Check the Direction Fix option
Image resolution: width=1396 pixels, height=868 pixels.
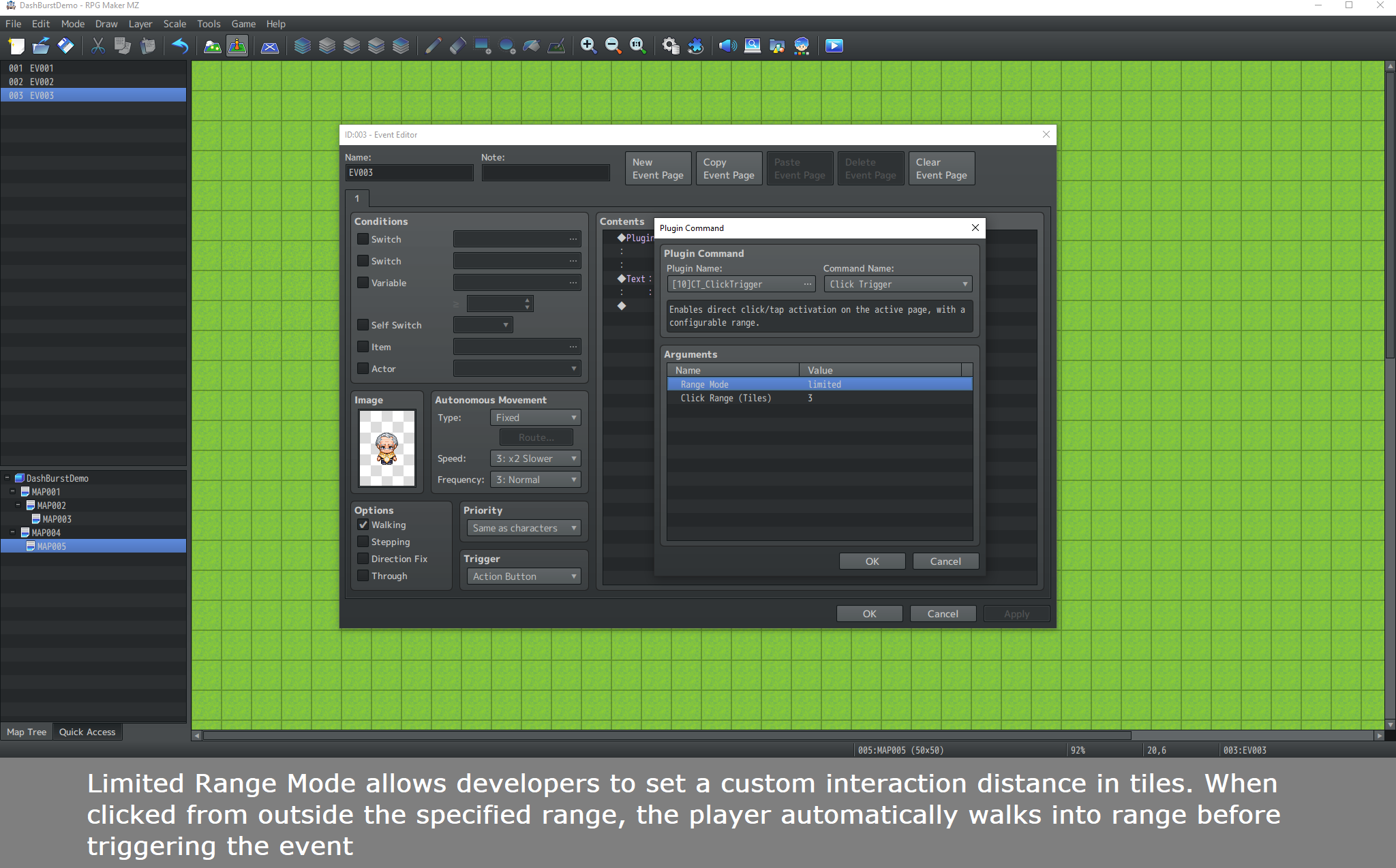[x=363, y=559]
